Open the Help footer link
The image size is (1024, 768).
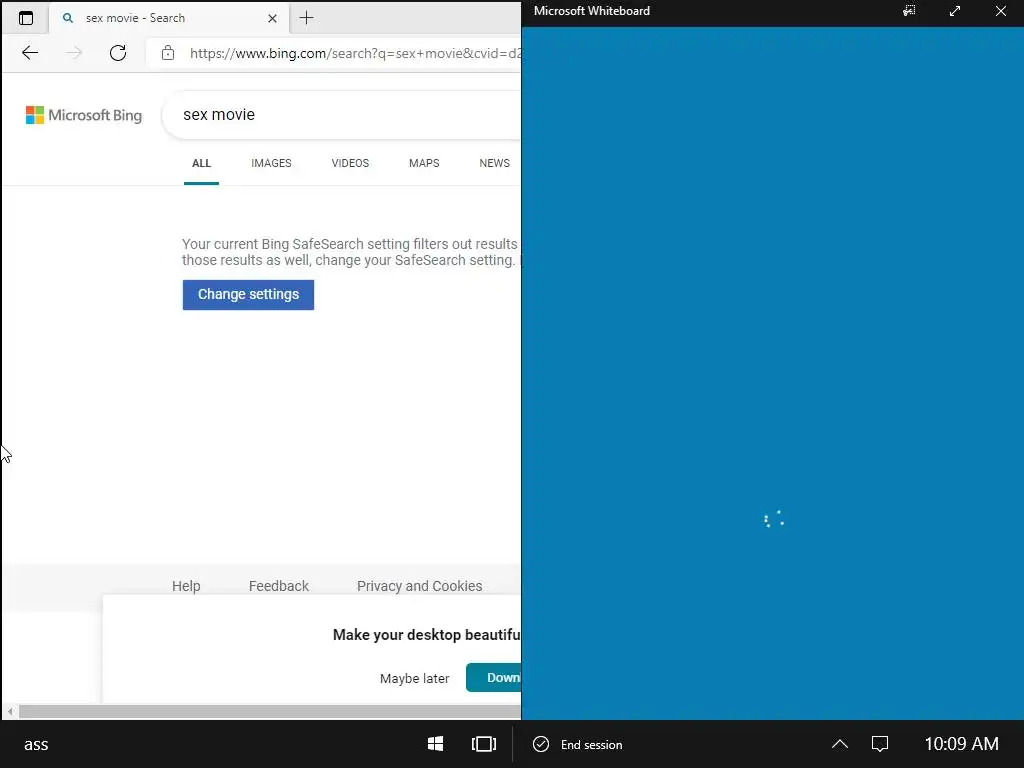tap(186, 586)
